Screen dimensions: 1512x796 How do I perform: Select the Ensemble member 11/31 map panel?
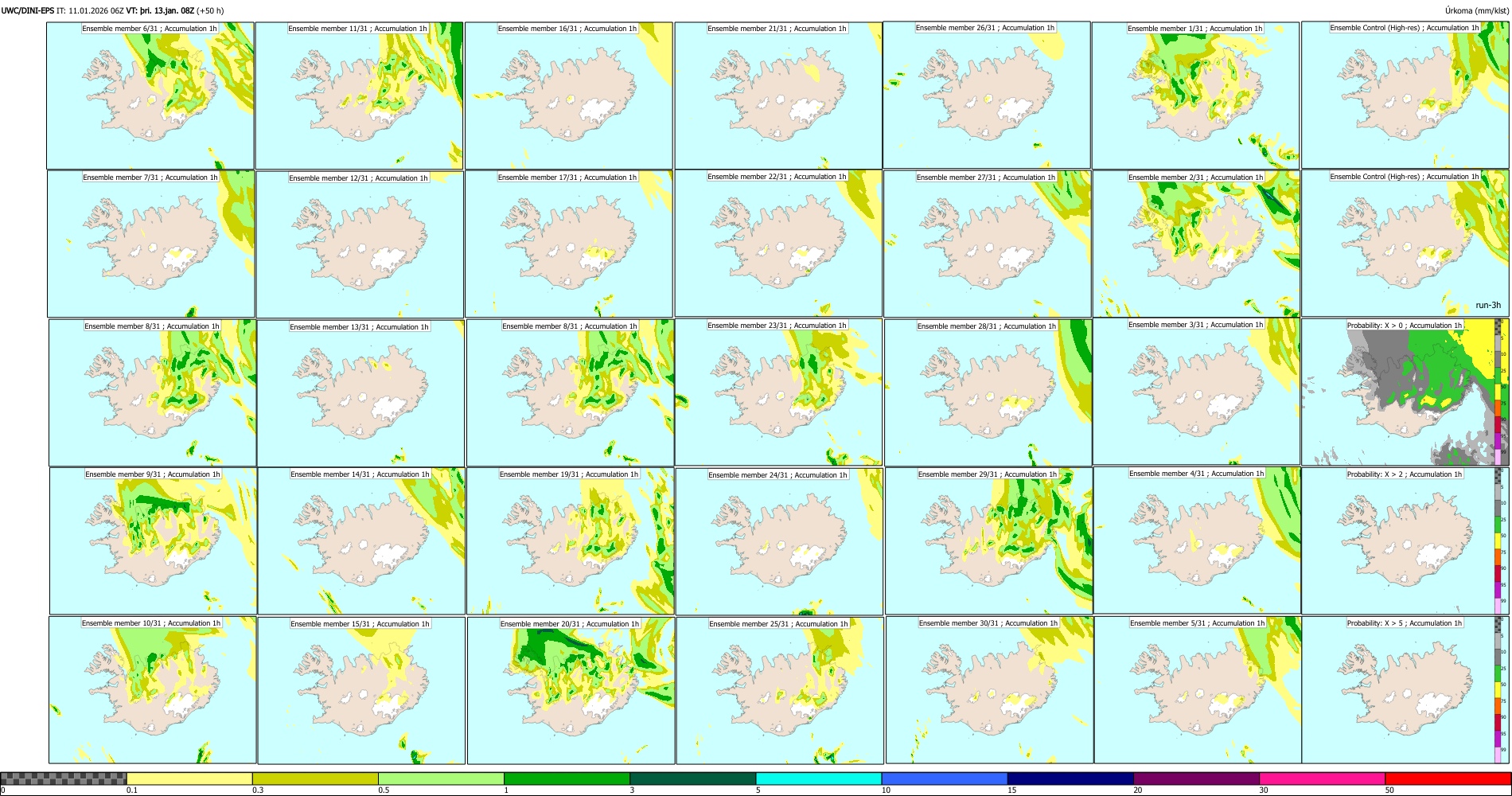[359, 96]
